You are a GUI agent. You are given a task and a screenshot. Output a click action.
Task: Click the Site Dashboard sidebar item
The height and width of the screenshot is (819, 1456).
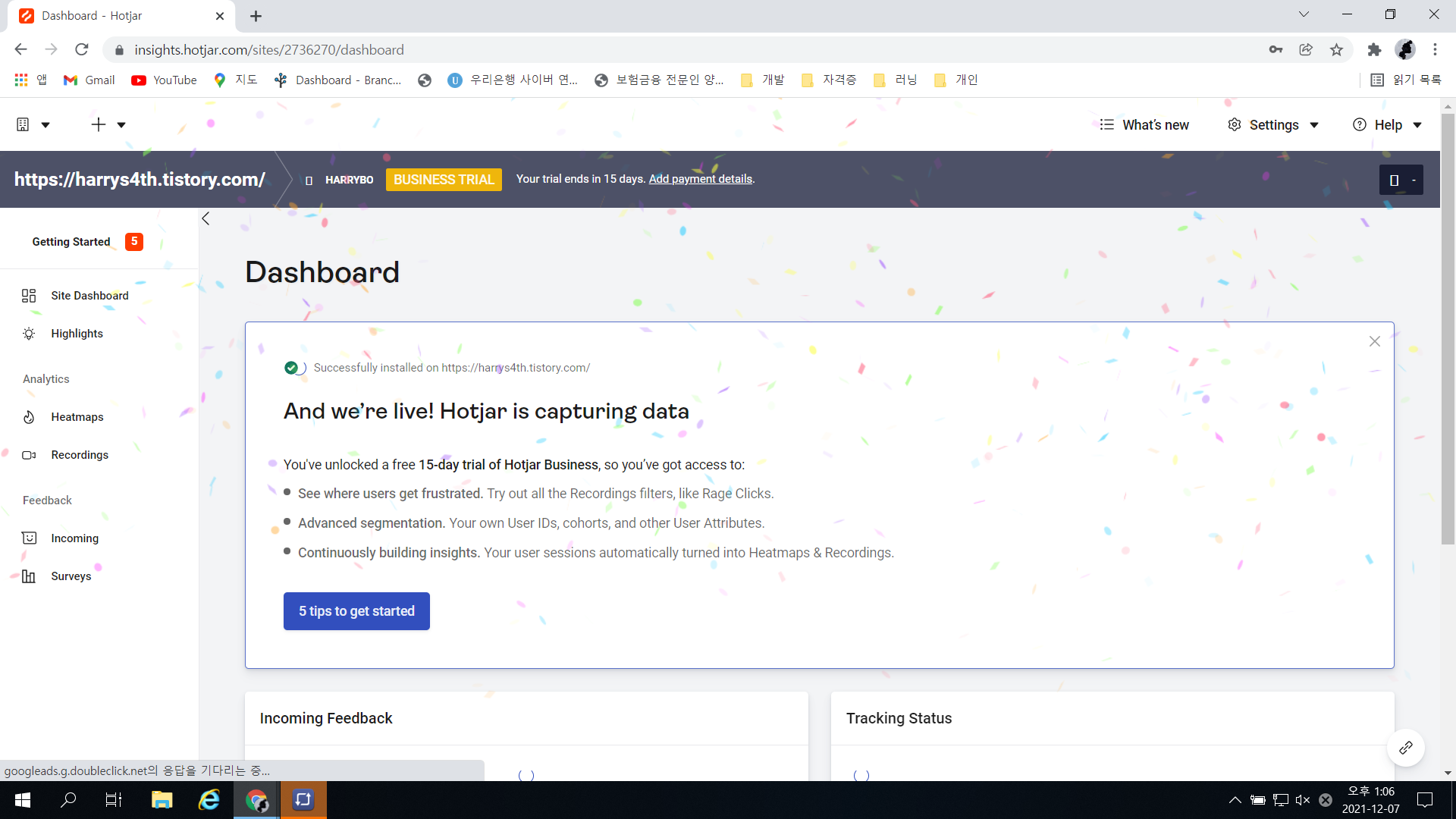tap(89, 296)
